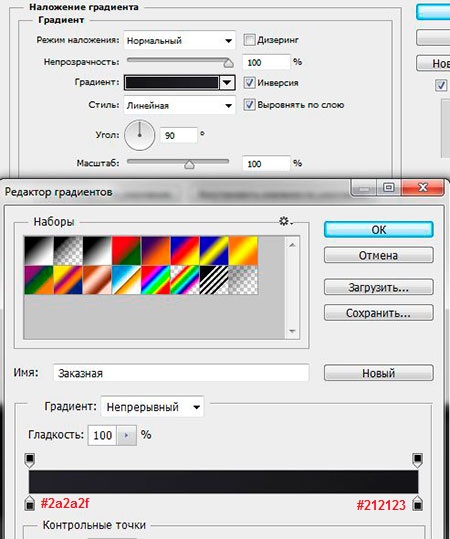
Task: Choose the transparent stripes gradient preset
Action: tap(214, 280)
